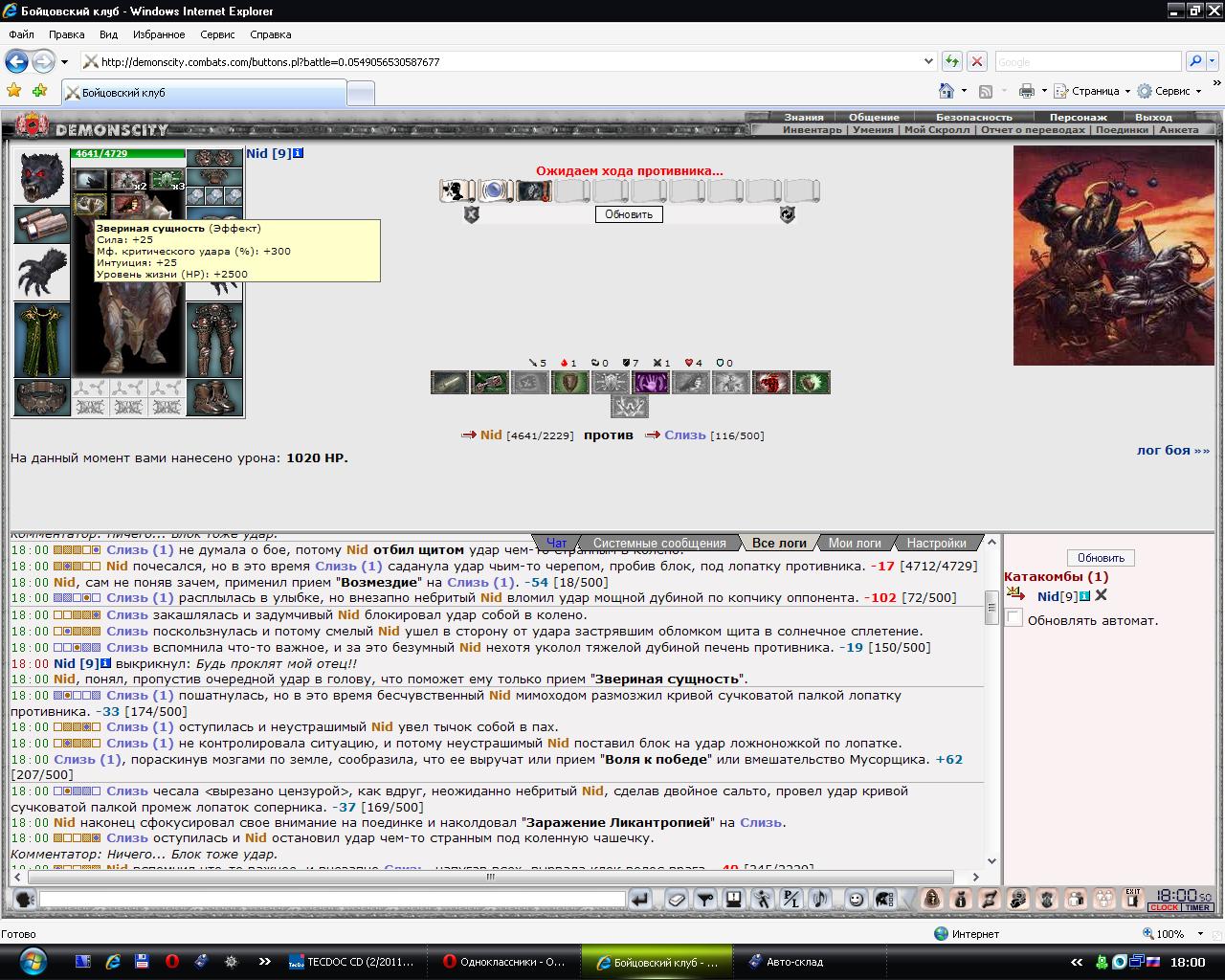This screenshot has width=1225, height=980.
Task: Open the 'Справка' menu
Action: click(270, 34)
